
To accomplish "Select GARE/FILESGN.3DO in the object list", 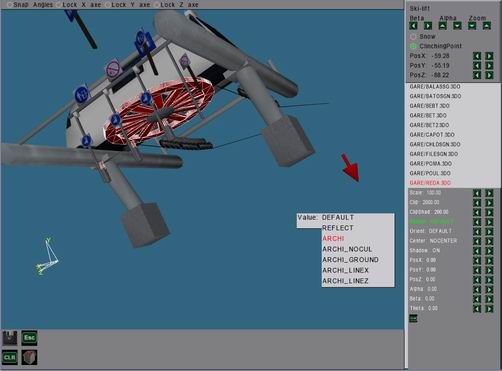I will click(434, 154).
